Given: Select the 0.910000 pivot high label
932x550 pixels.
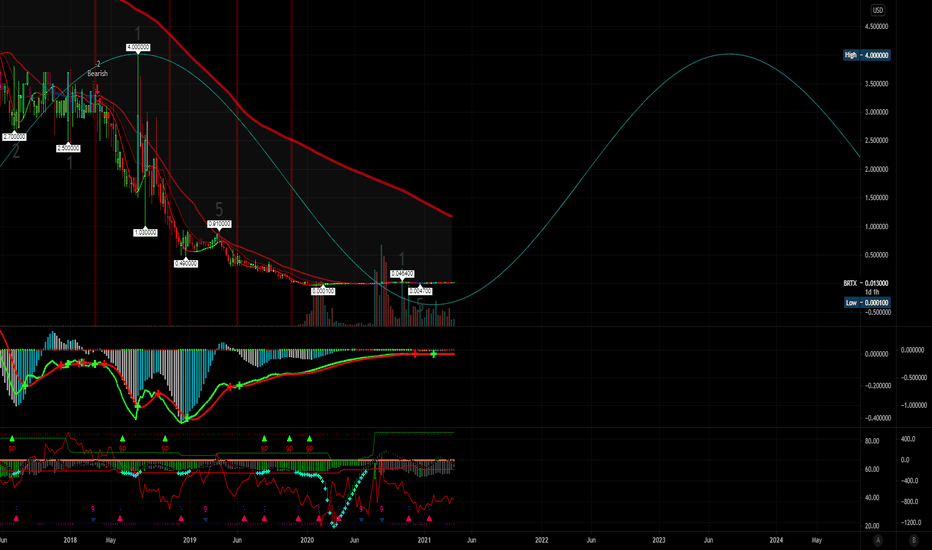Looking at the screenshot, I should pos(219,224).
